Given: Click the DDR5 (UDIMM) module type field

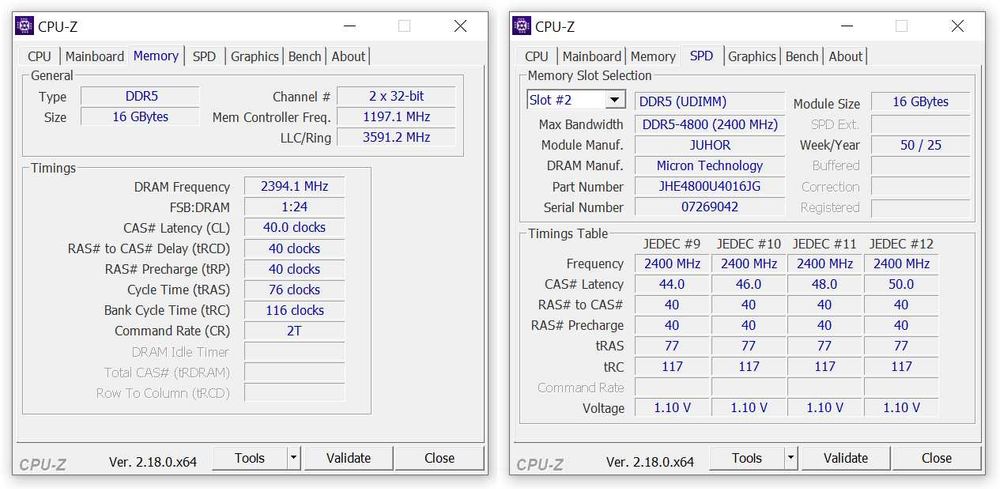Looking at the screenshot, I should point(709,102).
